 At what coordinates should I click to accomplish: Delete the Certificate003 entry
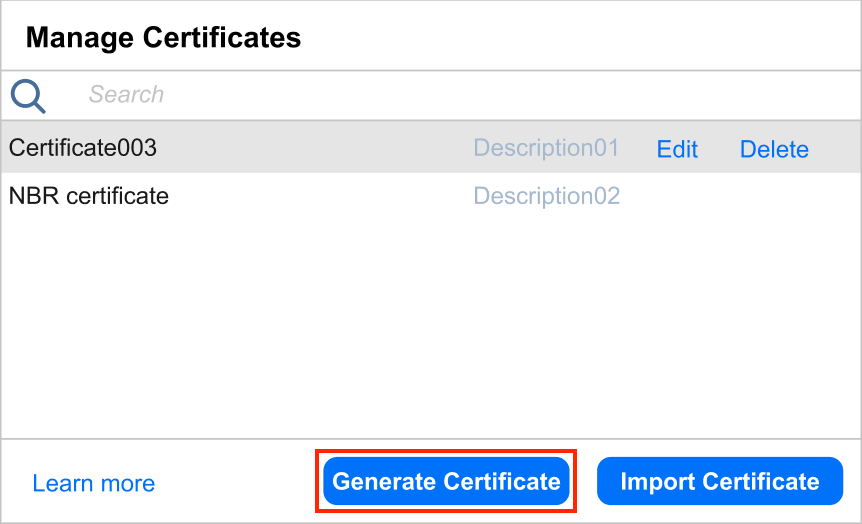[x=774, y=149]
